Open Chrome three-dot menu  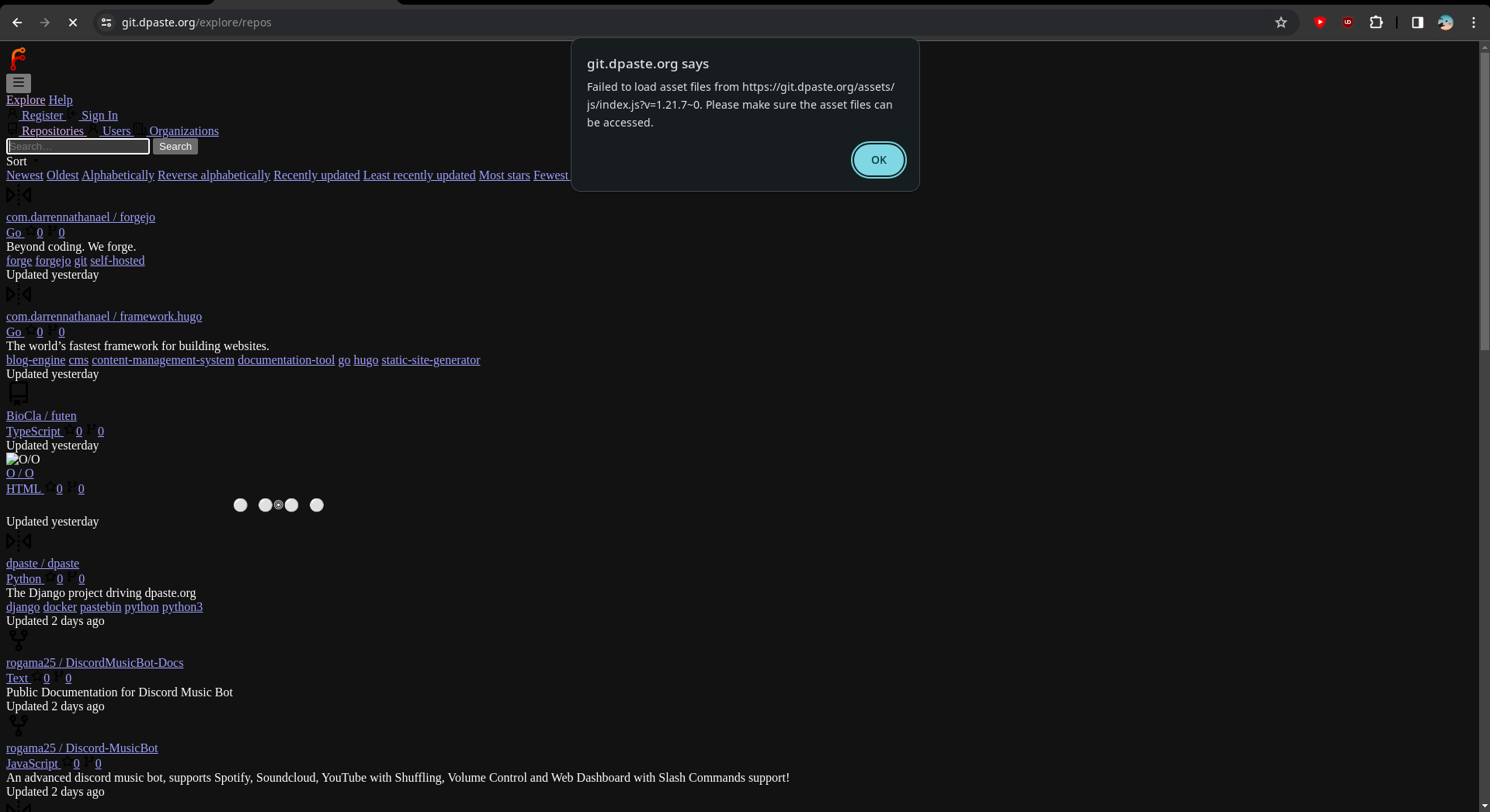point(1473,23)
